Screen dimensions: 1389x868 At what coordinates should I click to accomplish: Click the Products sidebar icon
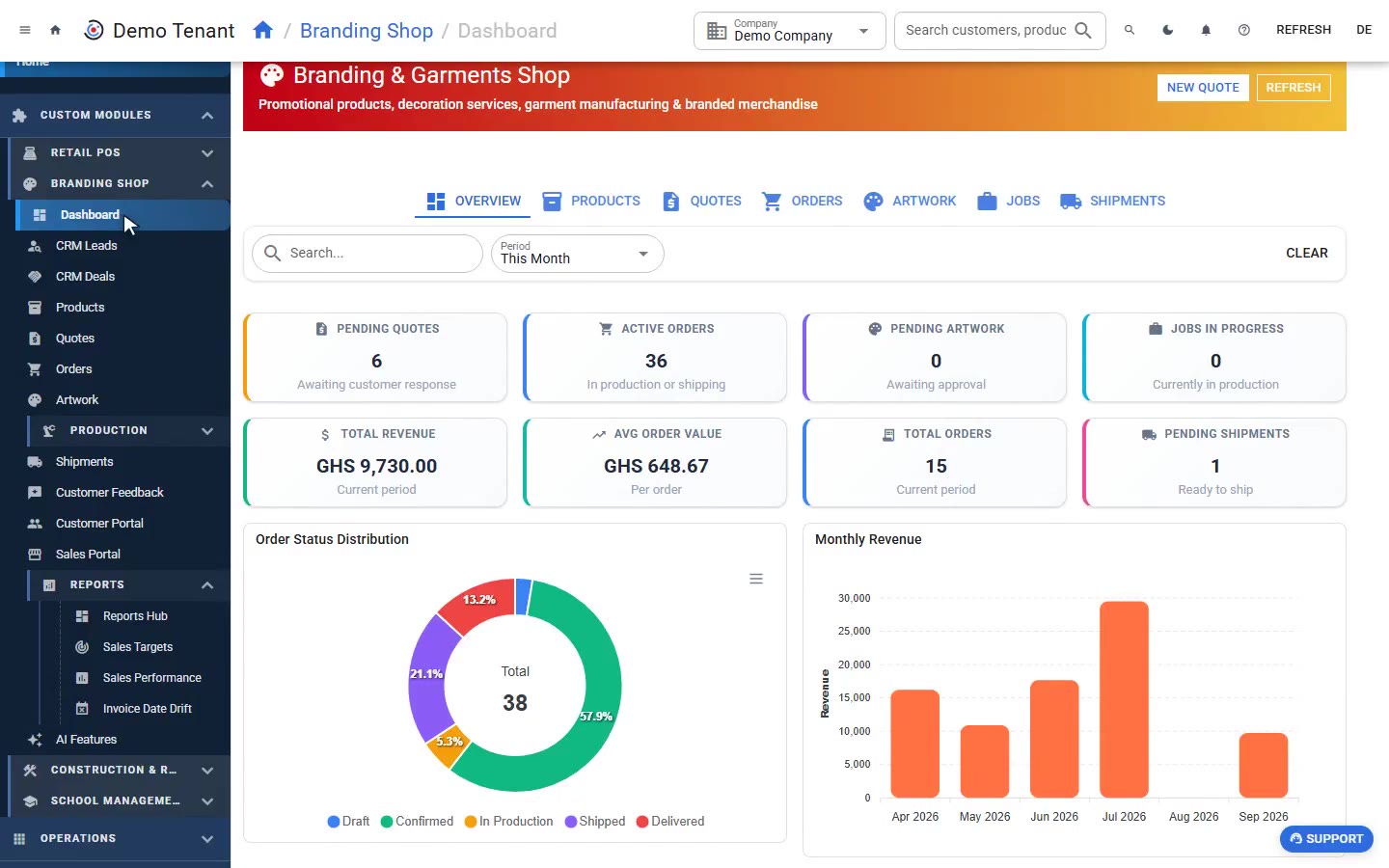click(x=35, y=308)
